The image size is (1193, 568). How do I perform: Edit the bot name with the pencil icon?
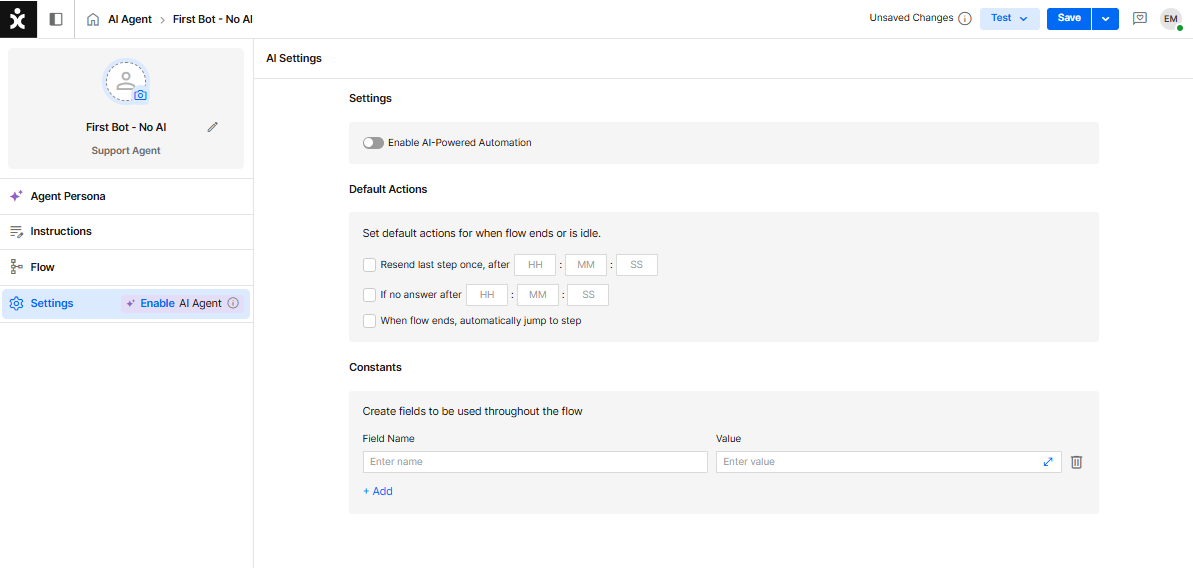tap(213, 127)
